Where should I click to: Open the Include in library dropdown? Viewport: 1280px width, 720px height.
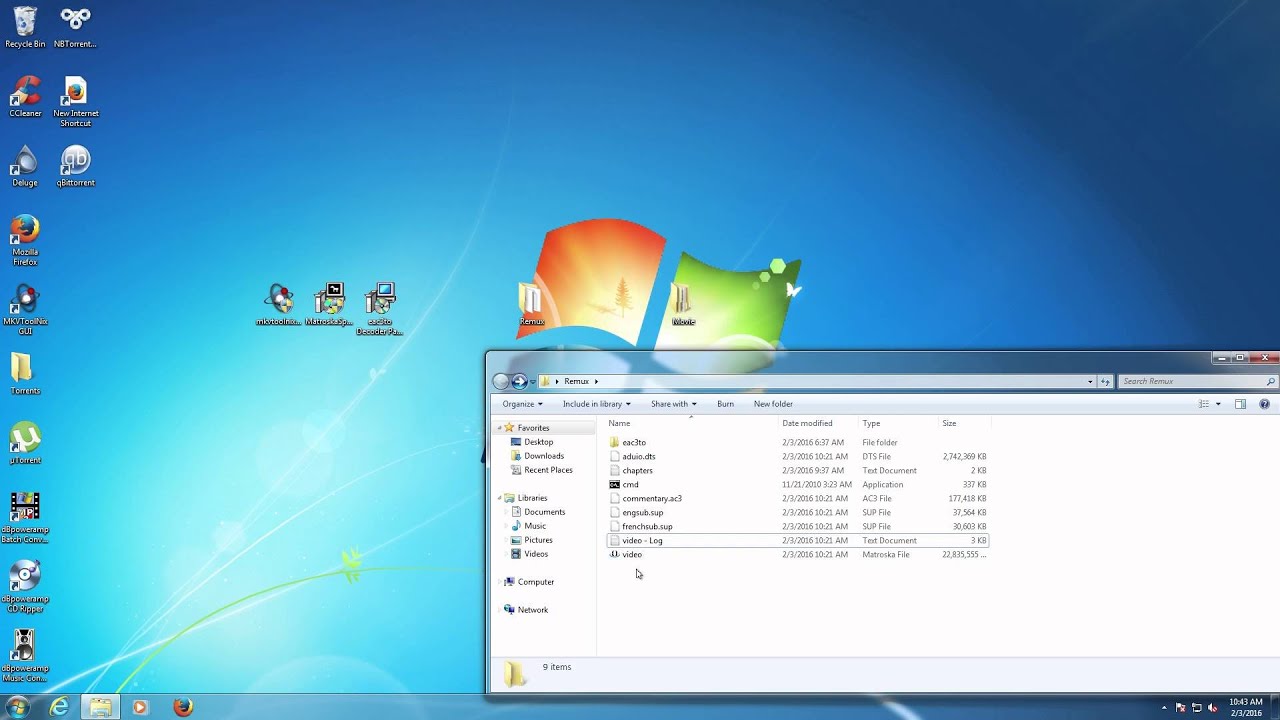click(x=596, y=404)
